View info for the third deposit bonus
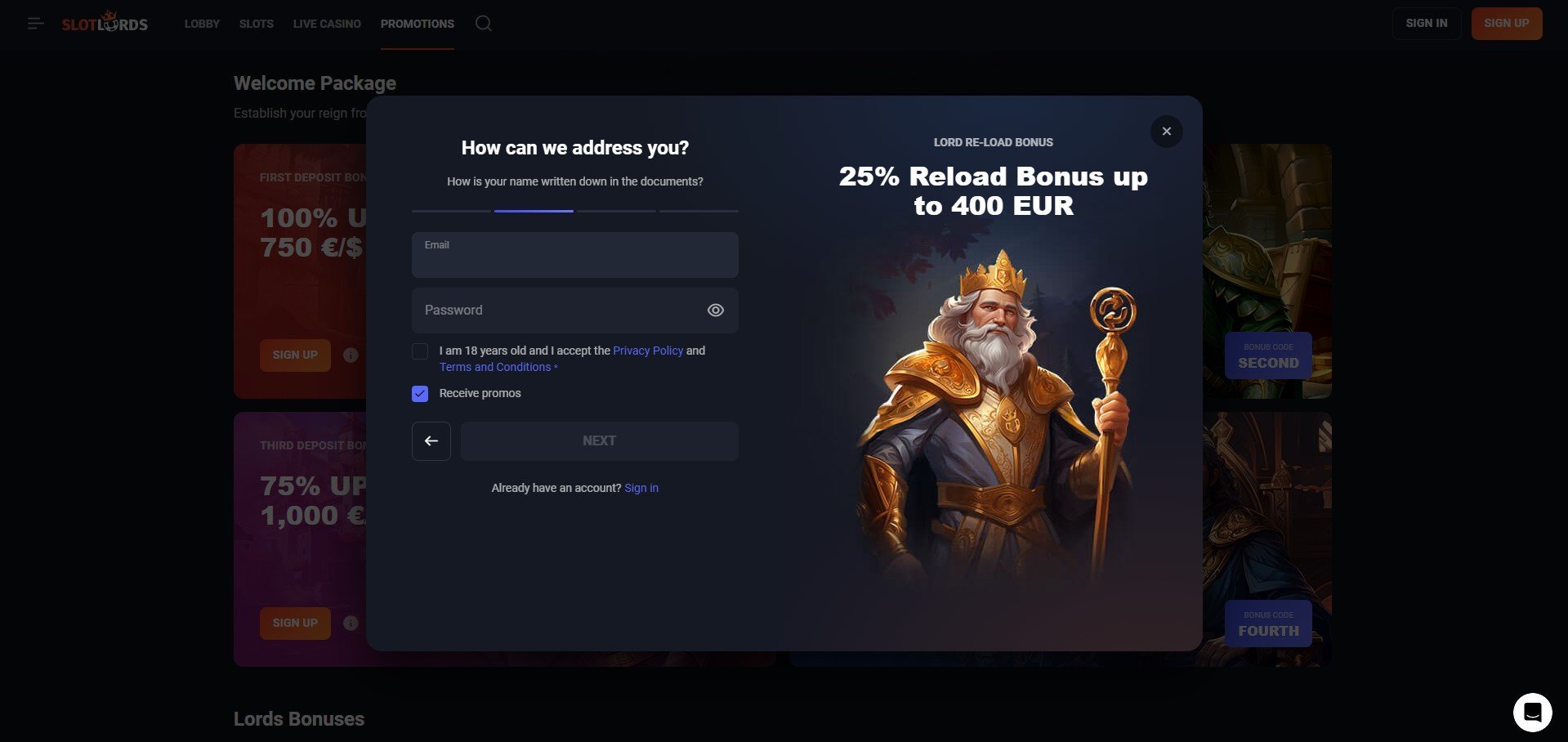Image resolution: width=1568 pixels, height=742 pixels. pos(351,624)
